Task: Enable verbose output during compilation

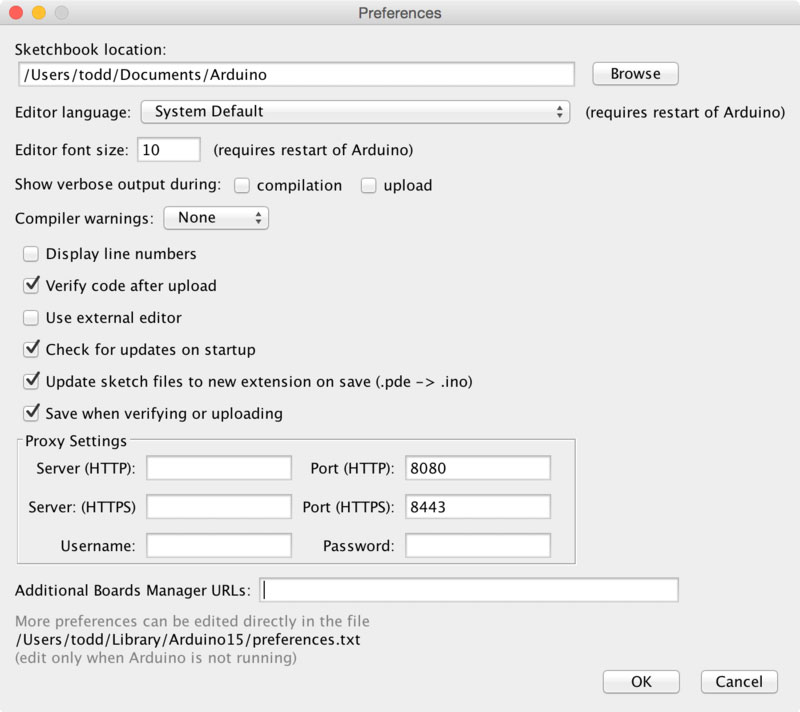Action: [240, 185]
